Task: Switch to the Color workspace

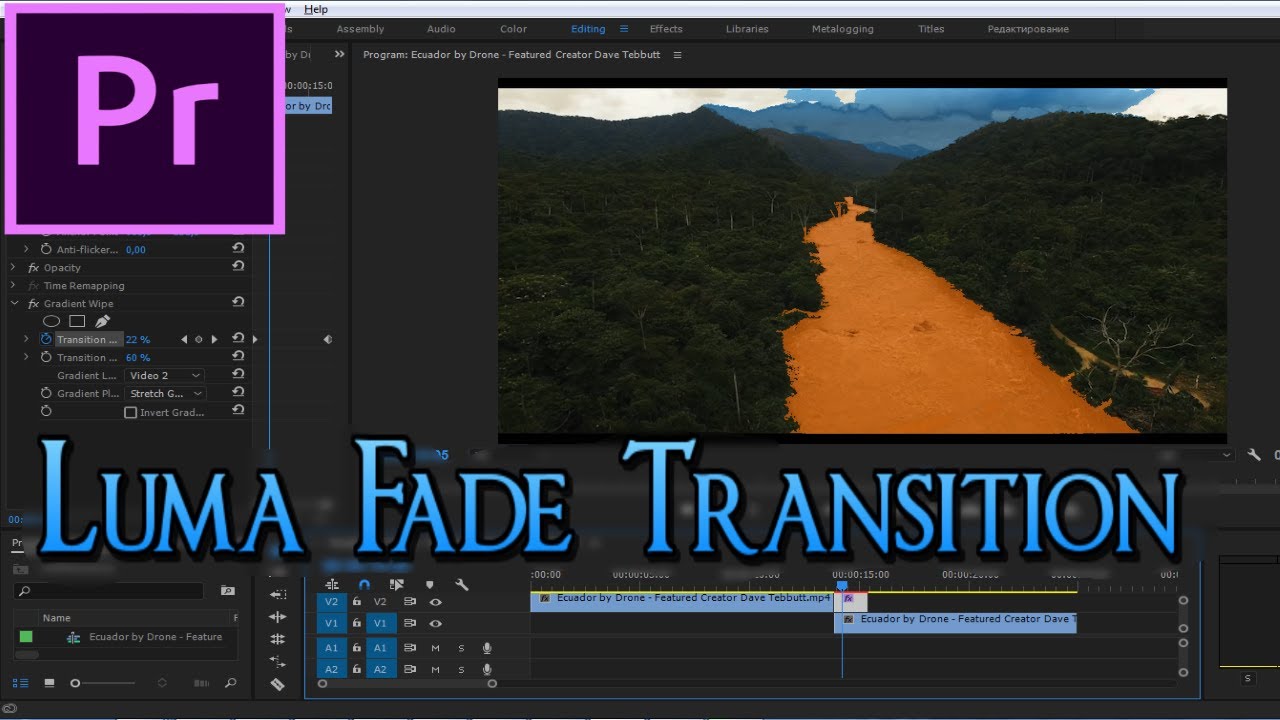Action: click(x=513, y=29)
